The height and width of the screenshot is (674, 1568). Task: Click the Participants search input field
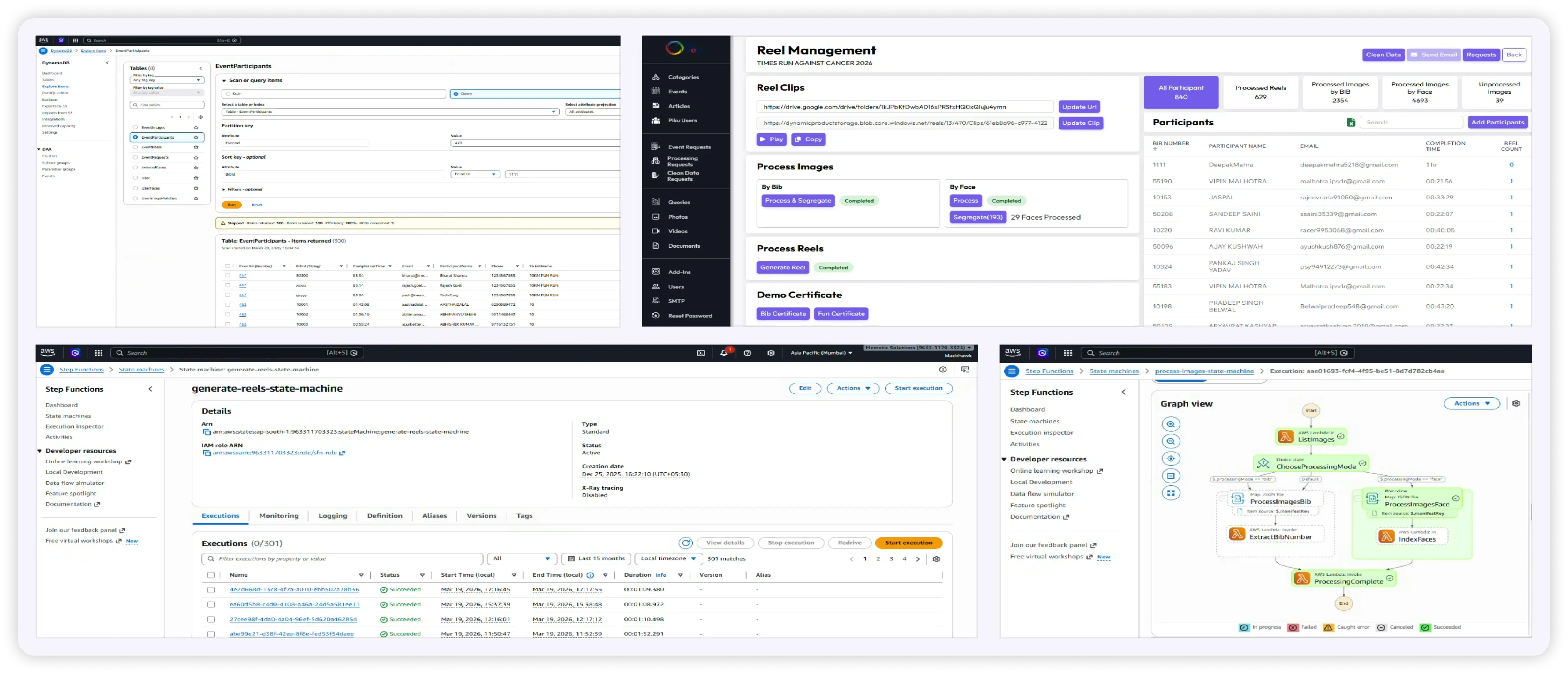tap(1410, 122)
